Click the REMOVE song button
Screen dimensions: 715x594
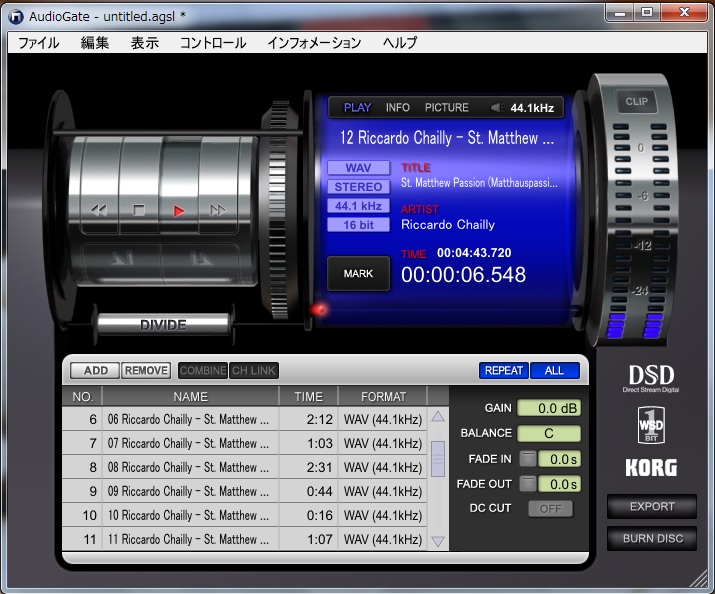[x=146, y=371]
